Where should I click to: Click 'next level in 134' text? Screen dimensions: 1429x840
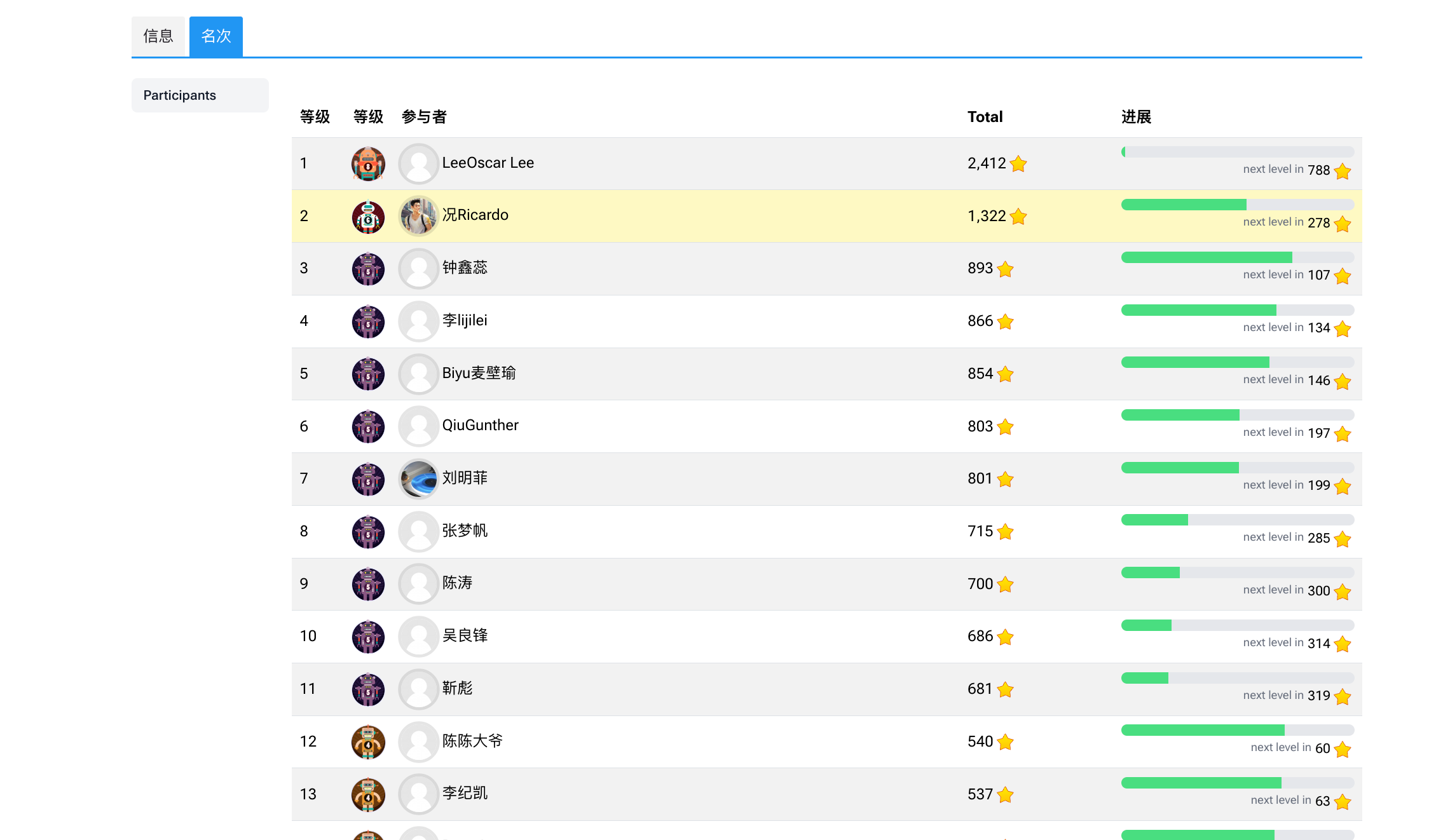(x=1286, y=328)
